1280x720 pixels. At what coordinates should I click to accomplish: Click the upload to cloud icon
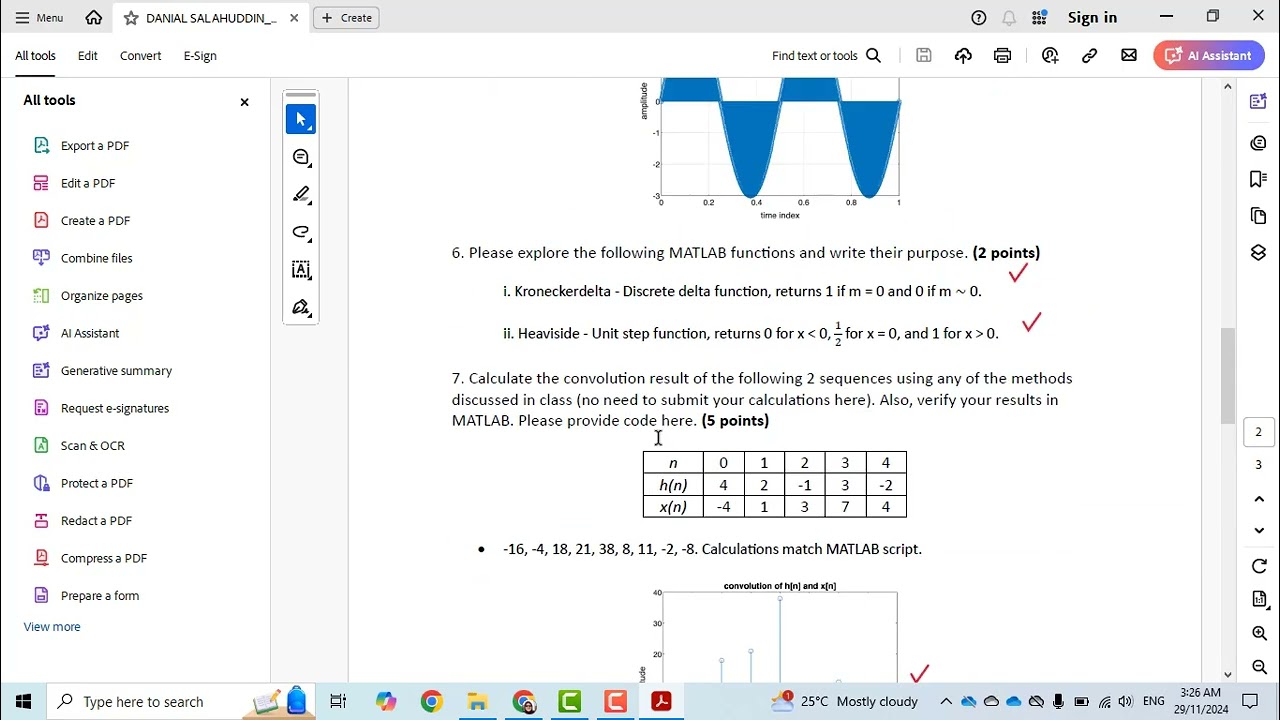tap(963, 56)
